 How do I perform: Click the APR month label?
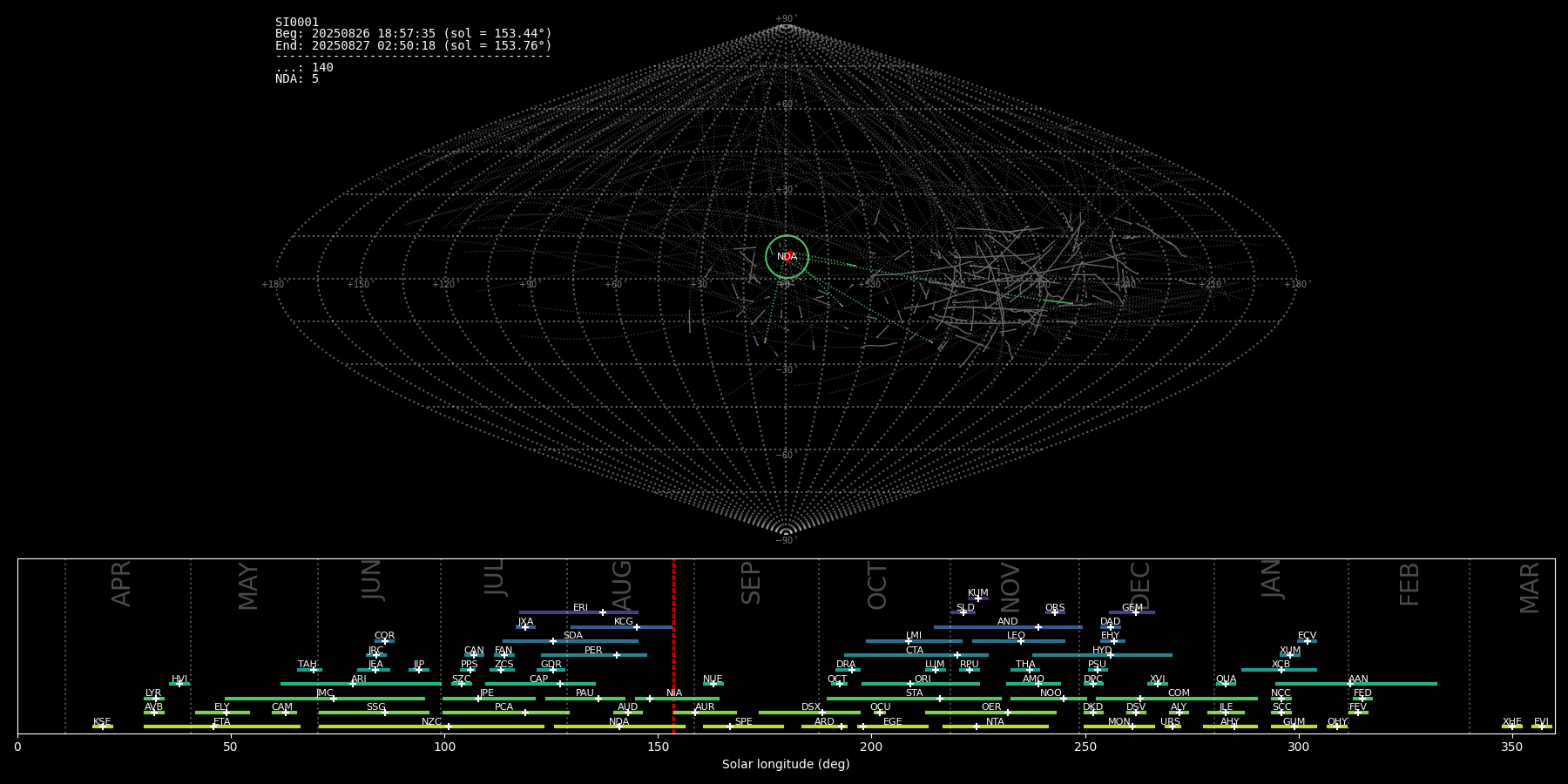[121, 584]
